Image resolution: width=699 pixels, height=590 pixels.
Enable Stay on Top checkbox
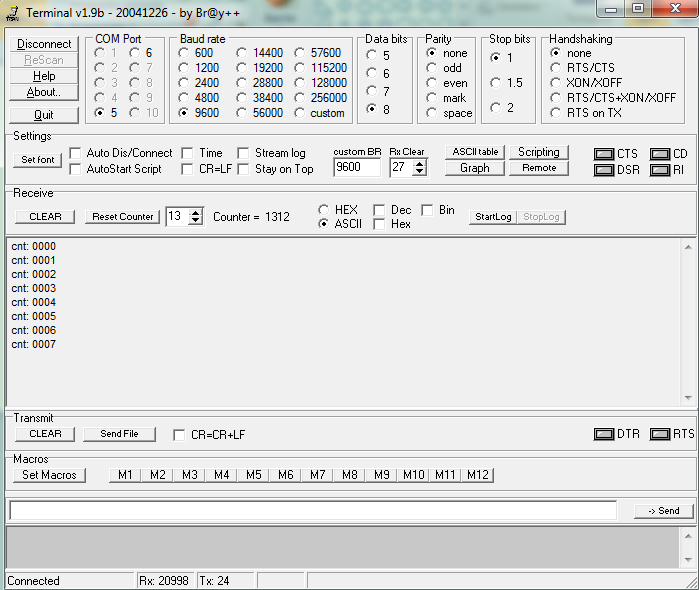click(x=243, y=169)
